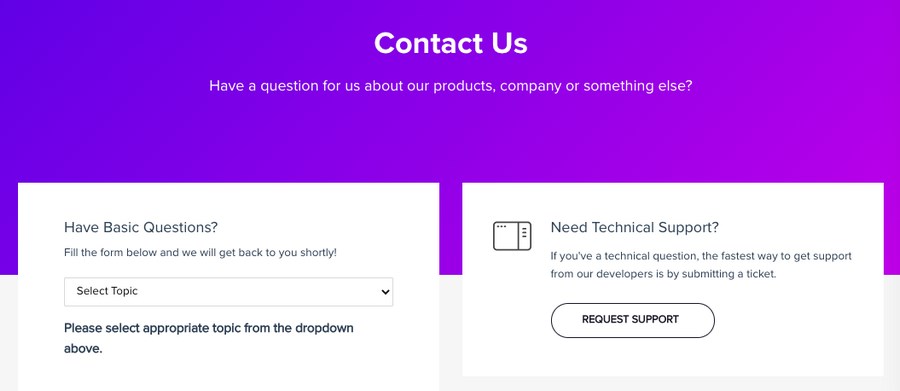This screenshot has height=391, width=900.
Task: Click the word 'dropdown' in the bold notice
Action: click(x=324, y=328)
